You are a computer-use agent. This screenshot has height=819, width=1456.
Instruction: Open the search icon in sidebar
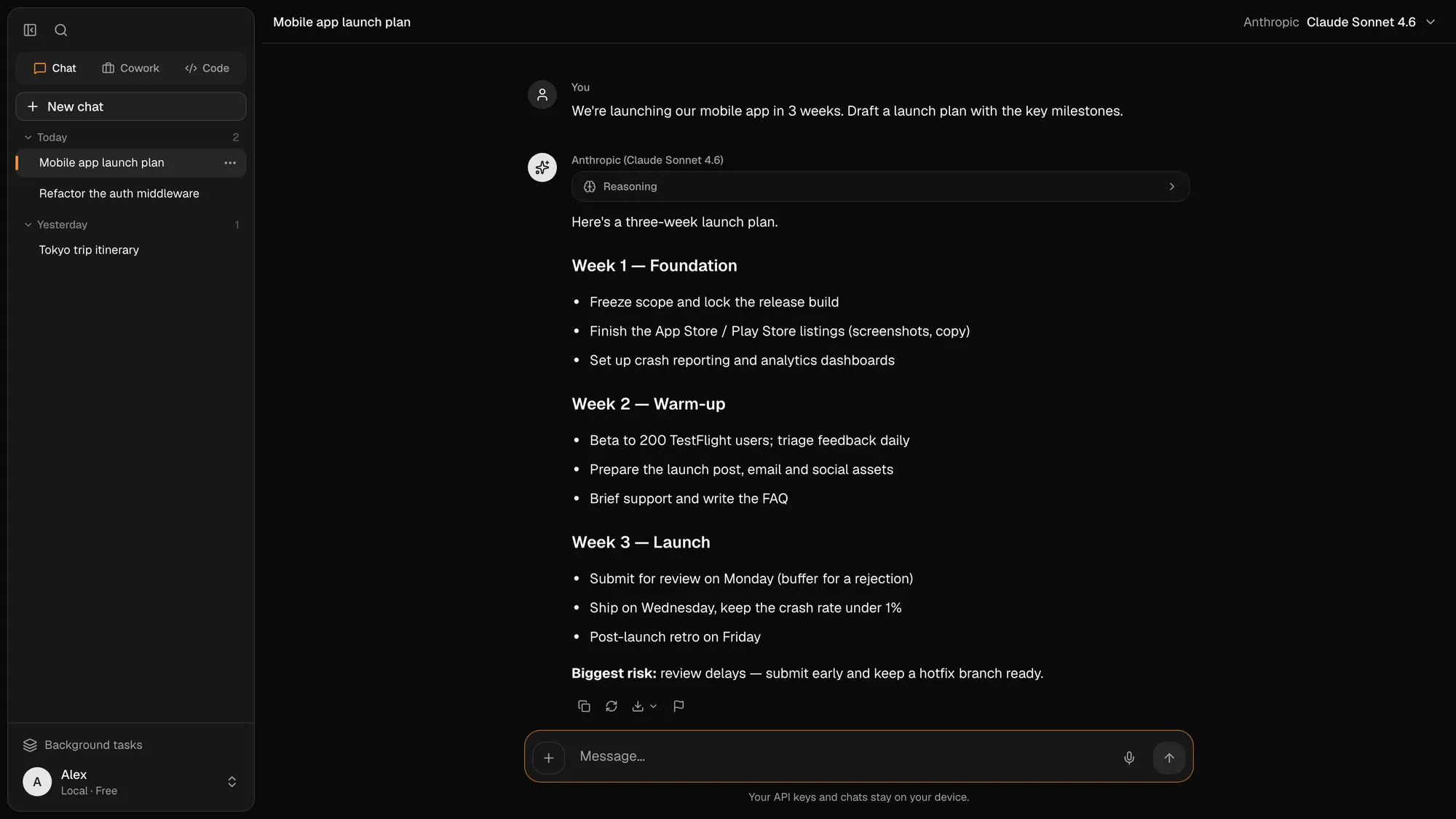click(61, 30)
